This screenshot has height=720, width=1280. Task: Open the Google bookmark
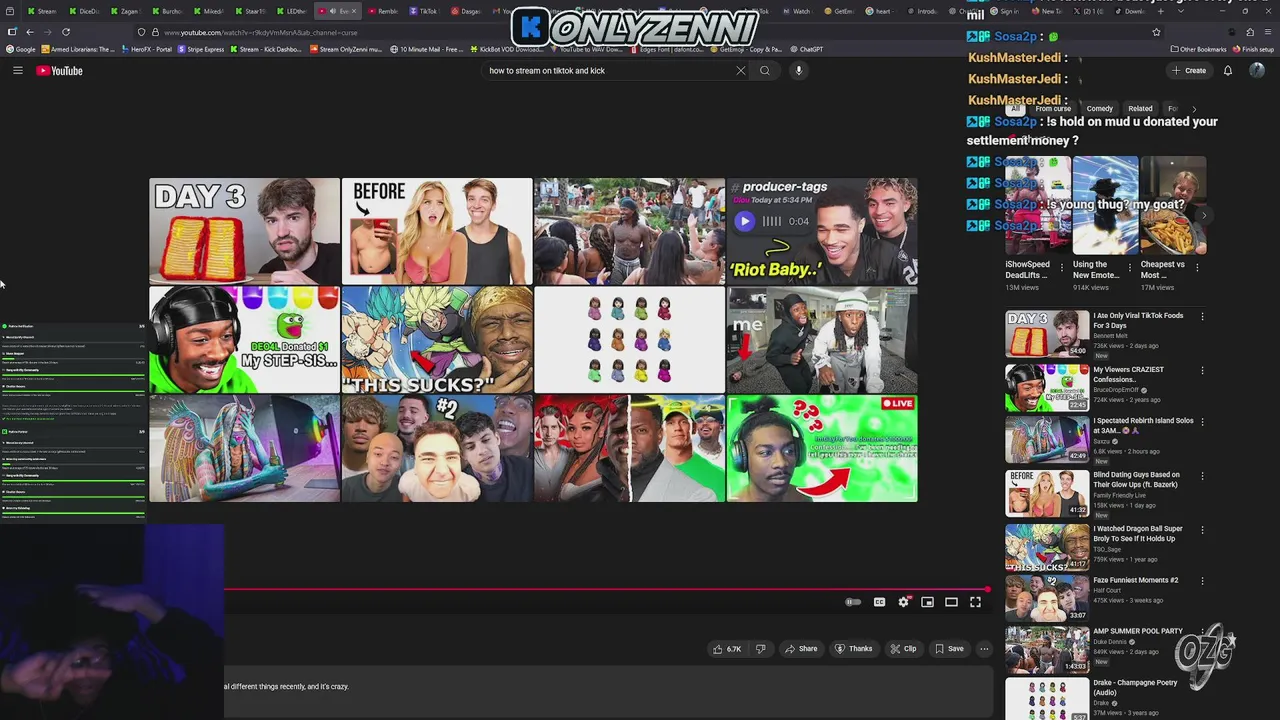pos(21,49)
